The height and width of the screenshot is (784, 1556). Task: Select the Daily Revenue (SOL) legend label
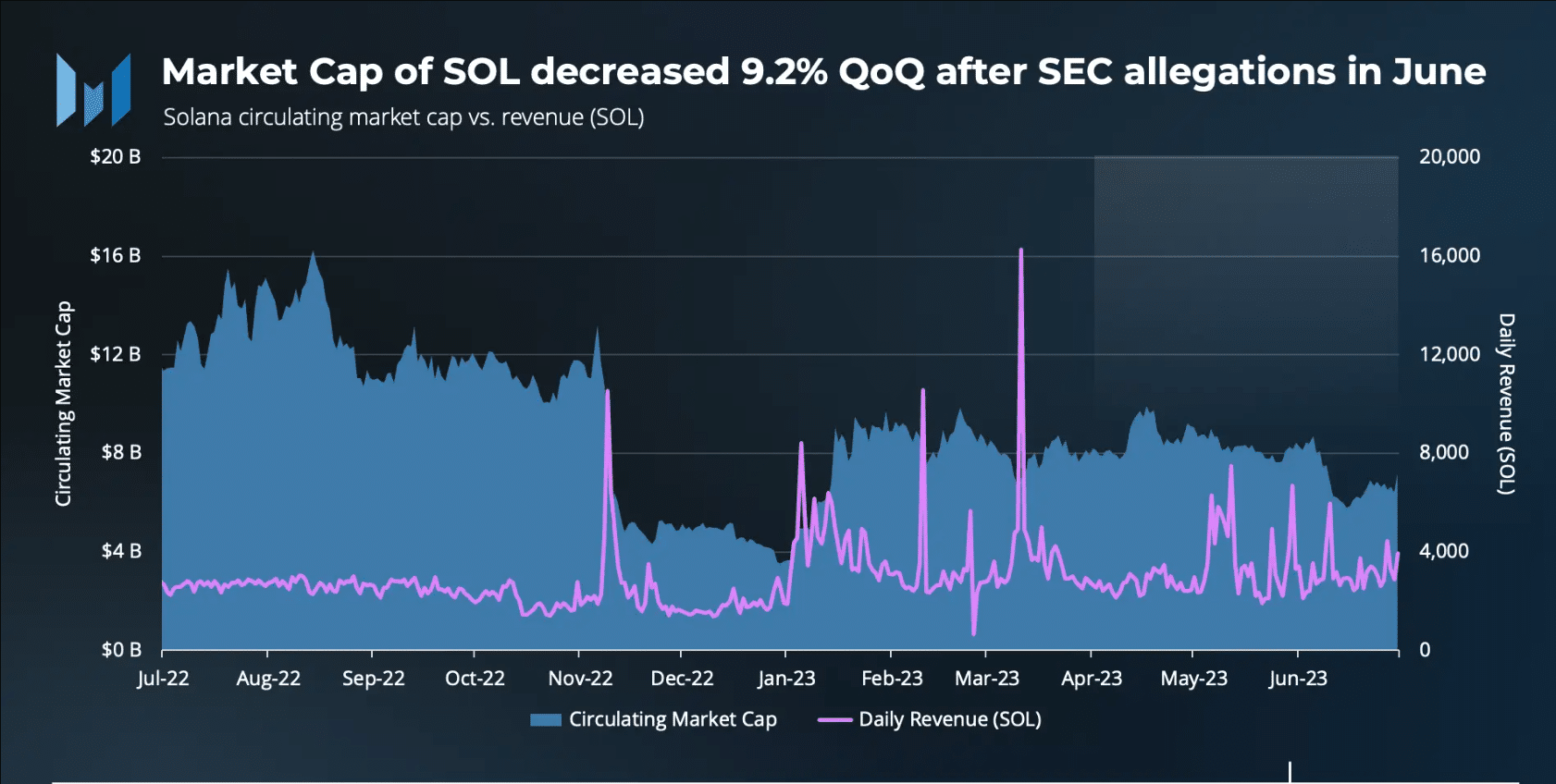[950, 719]
